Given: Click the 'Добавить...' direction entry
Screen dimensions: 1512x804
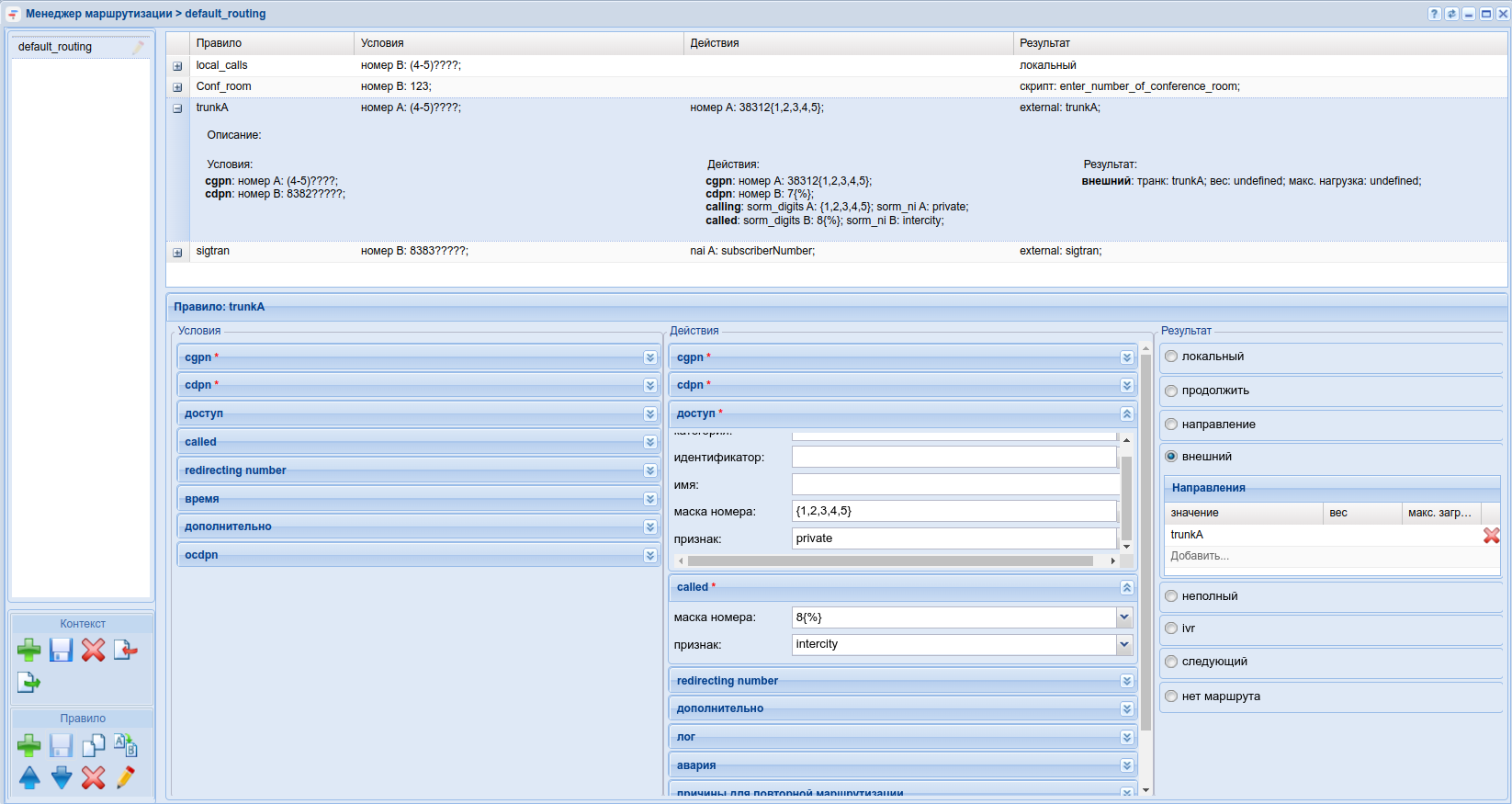Looking at the screenshot, I should [x=1200, y=556].
